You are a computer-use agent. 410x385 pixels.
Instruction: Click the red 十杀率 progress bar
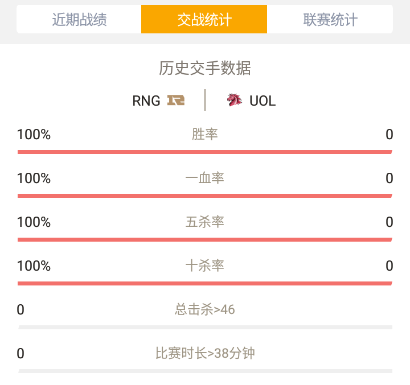205,284
